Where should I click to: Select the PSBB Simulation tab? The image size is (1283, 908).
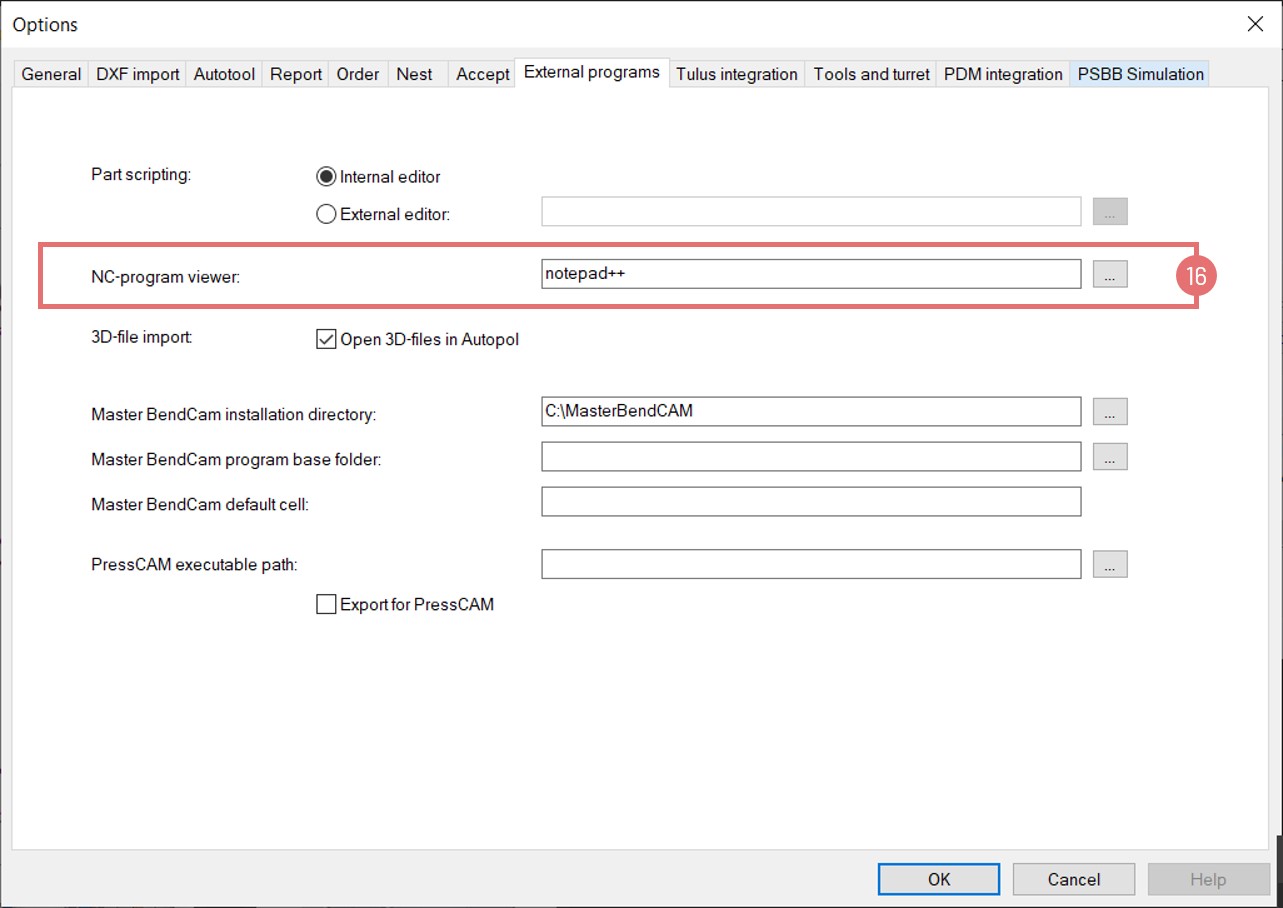(1140, 74)
